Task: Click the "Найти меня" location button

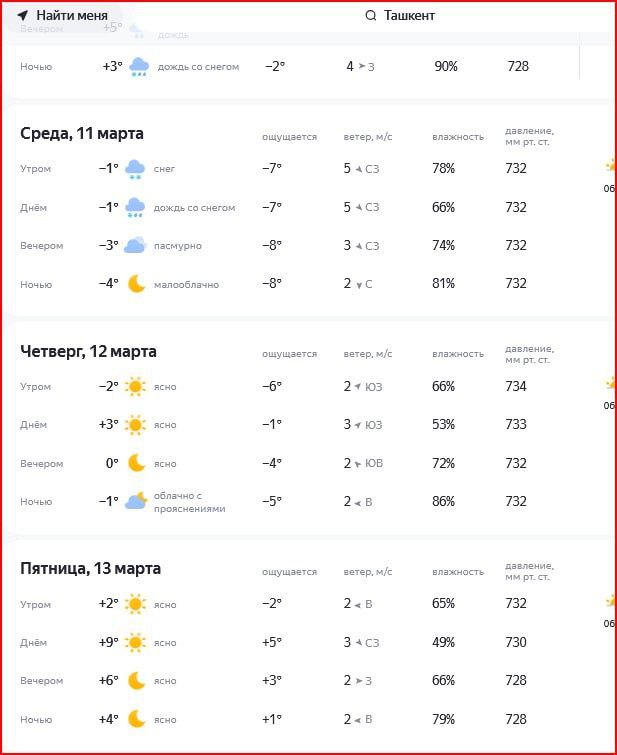Action: (x=62, y=15)
